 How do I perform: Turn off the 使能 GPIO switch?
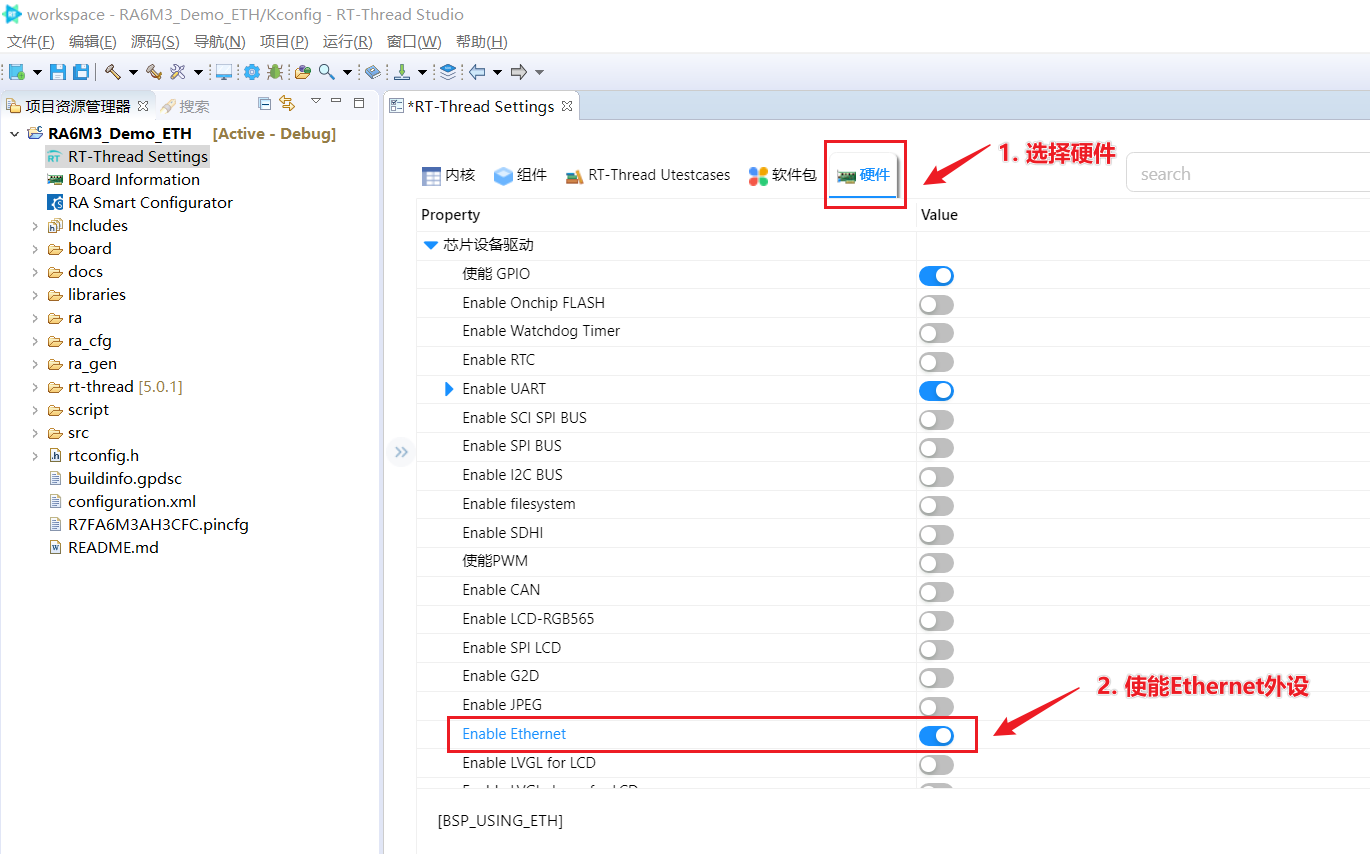(936, 275)
